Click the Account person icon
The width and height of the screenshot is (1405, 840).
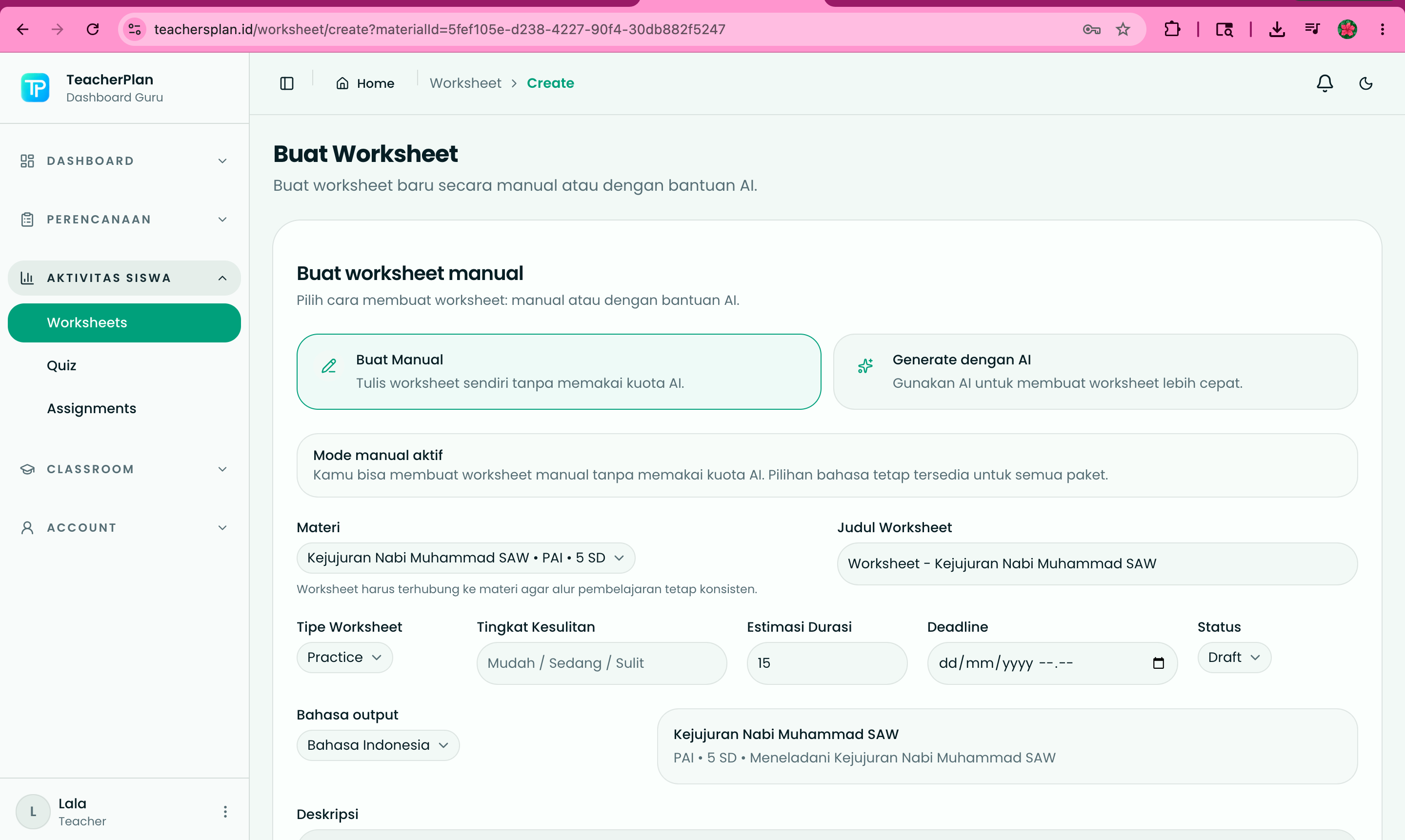click(x=27, y=527)
